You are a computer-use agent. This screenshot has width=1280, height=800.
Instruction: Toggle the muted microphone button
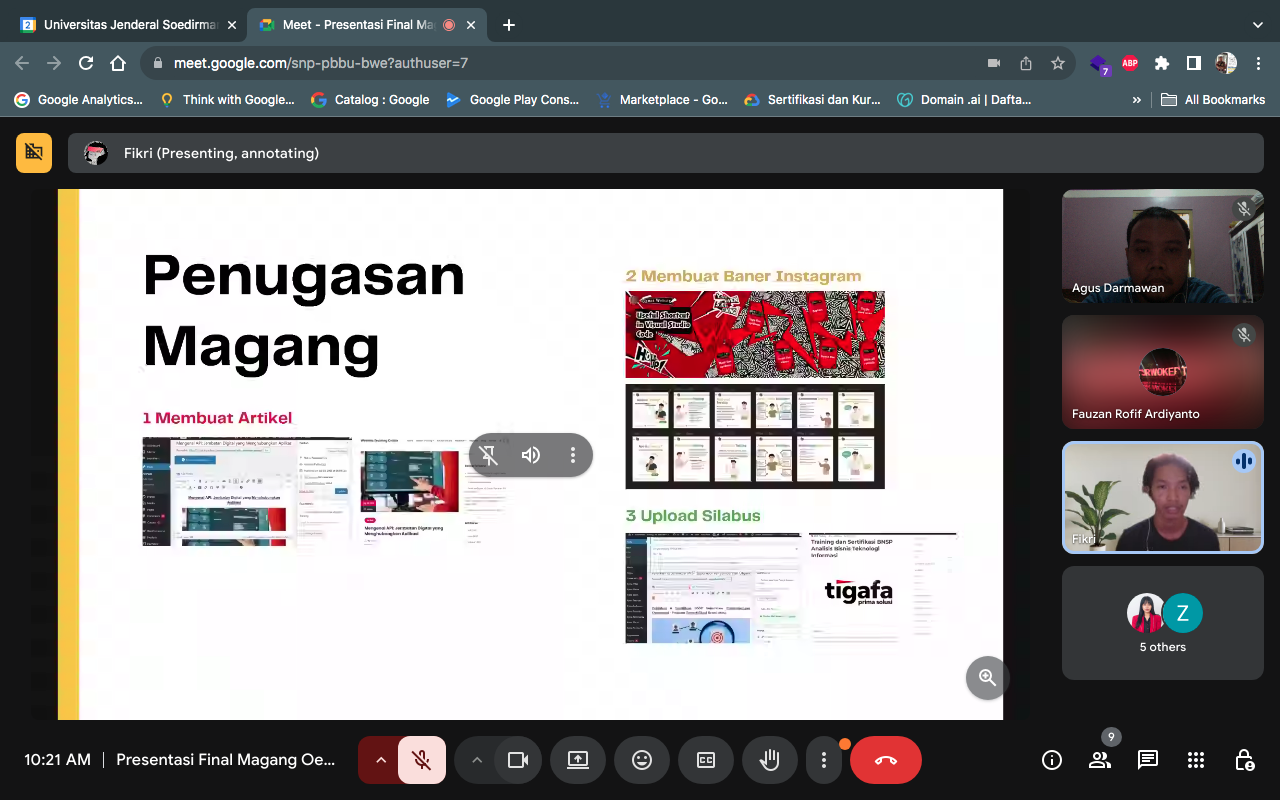click(422, 760)
